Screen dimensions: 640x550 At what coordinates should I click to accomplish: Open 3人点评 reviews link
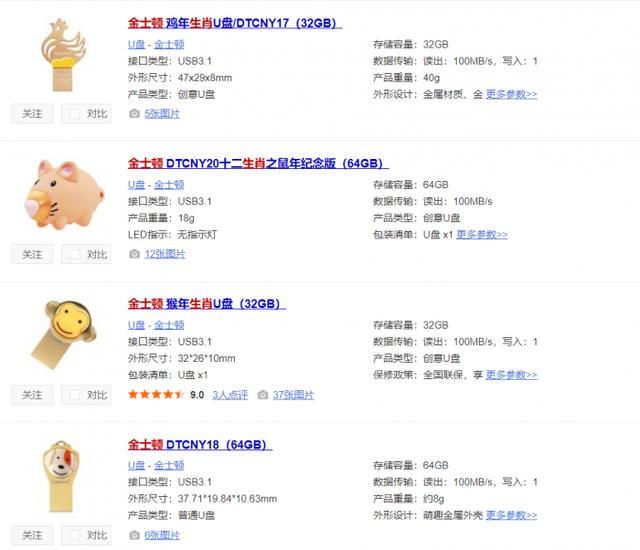tap(230, 395)
